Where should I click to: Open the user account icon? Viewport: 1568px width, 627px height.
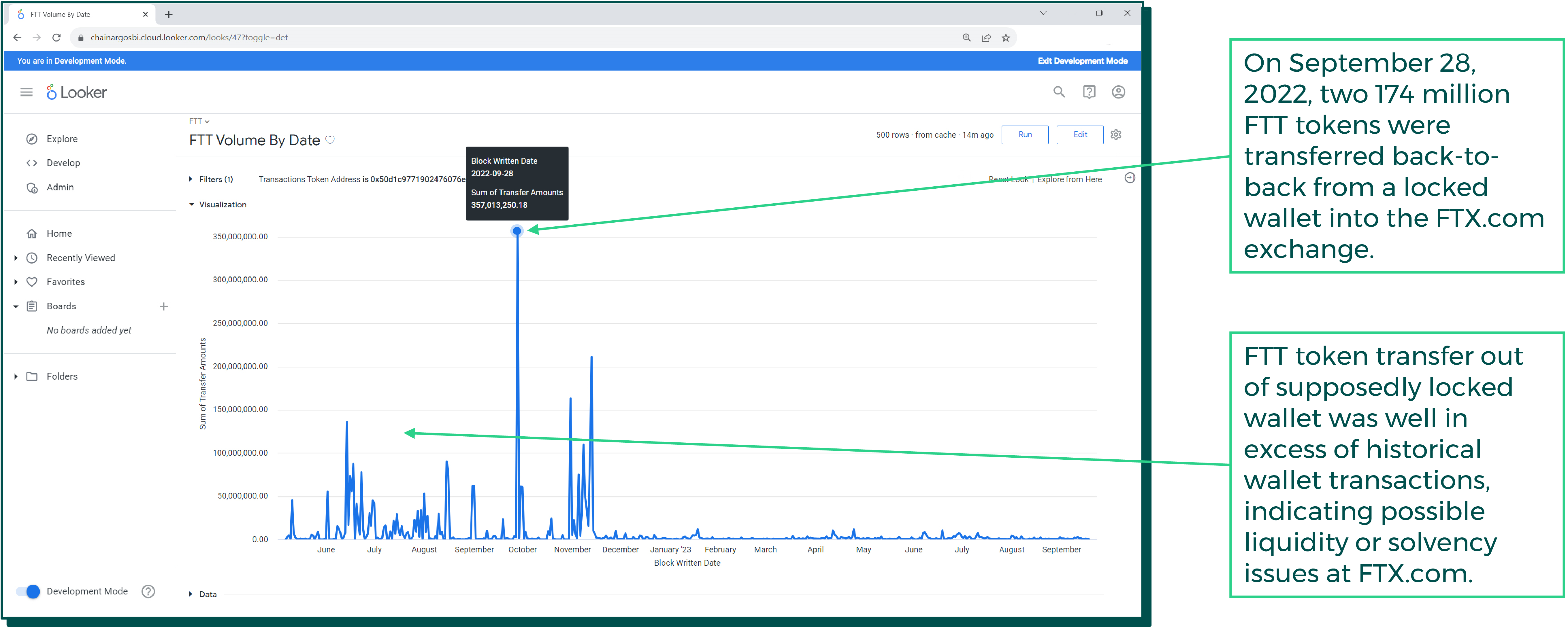(1118, 92)
